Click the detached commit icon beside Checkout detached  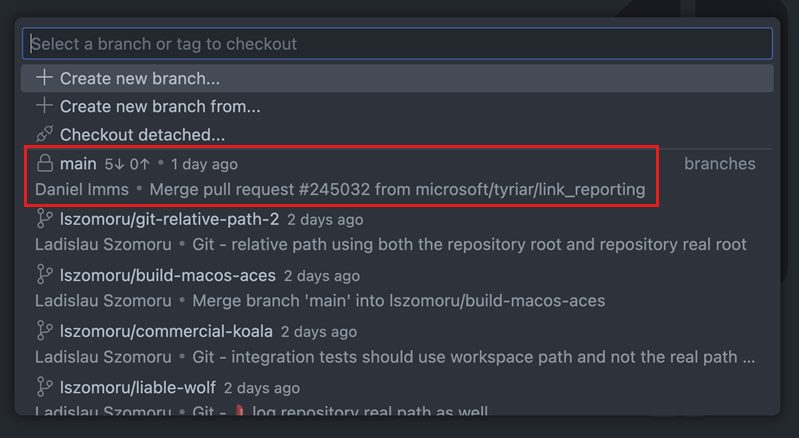point(44,134)
